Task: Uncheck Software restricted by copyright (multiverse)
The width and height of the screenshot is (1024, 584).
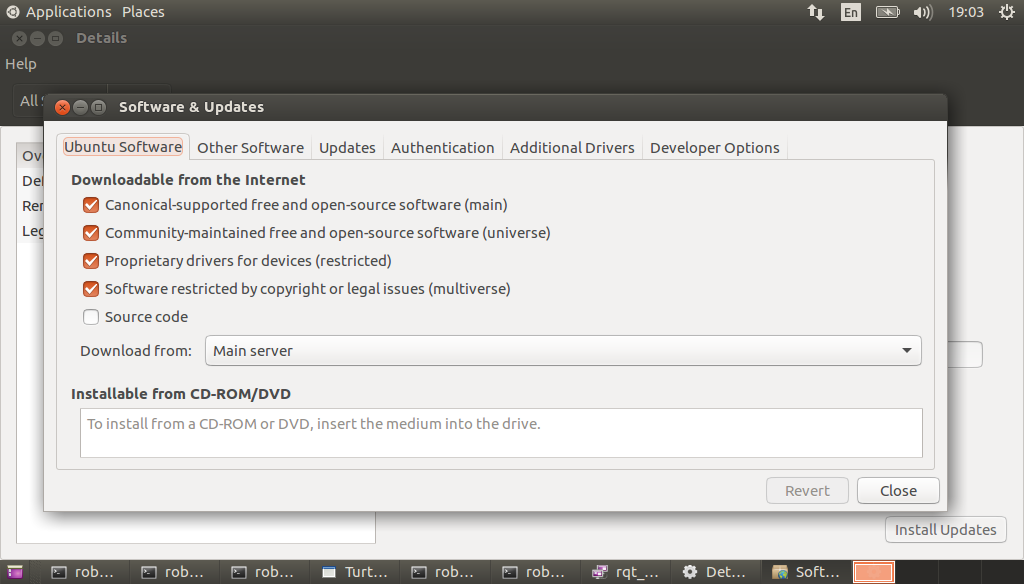Action: point(91,289)
